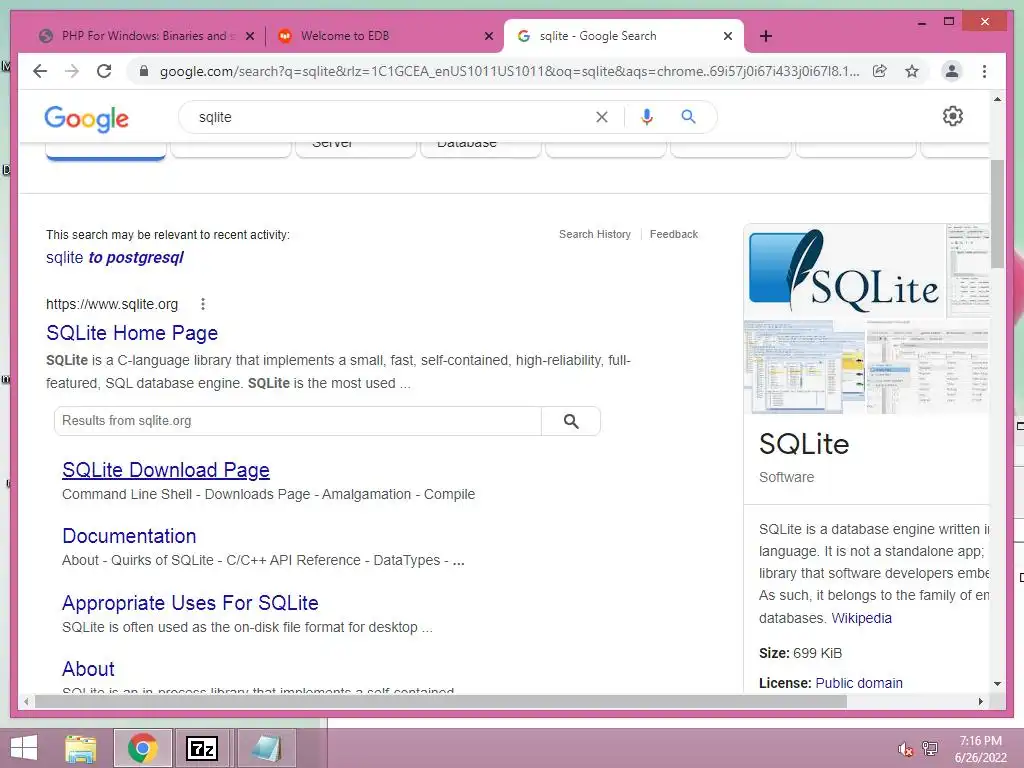
Task: Close the sqlite Google Search tab
Action: tap(728, 36)
